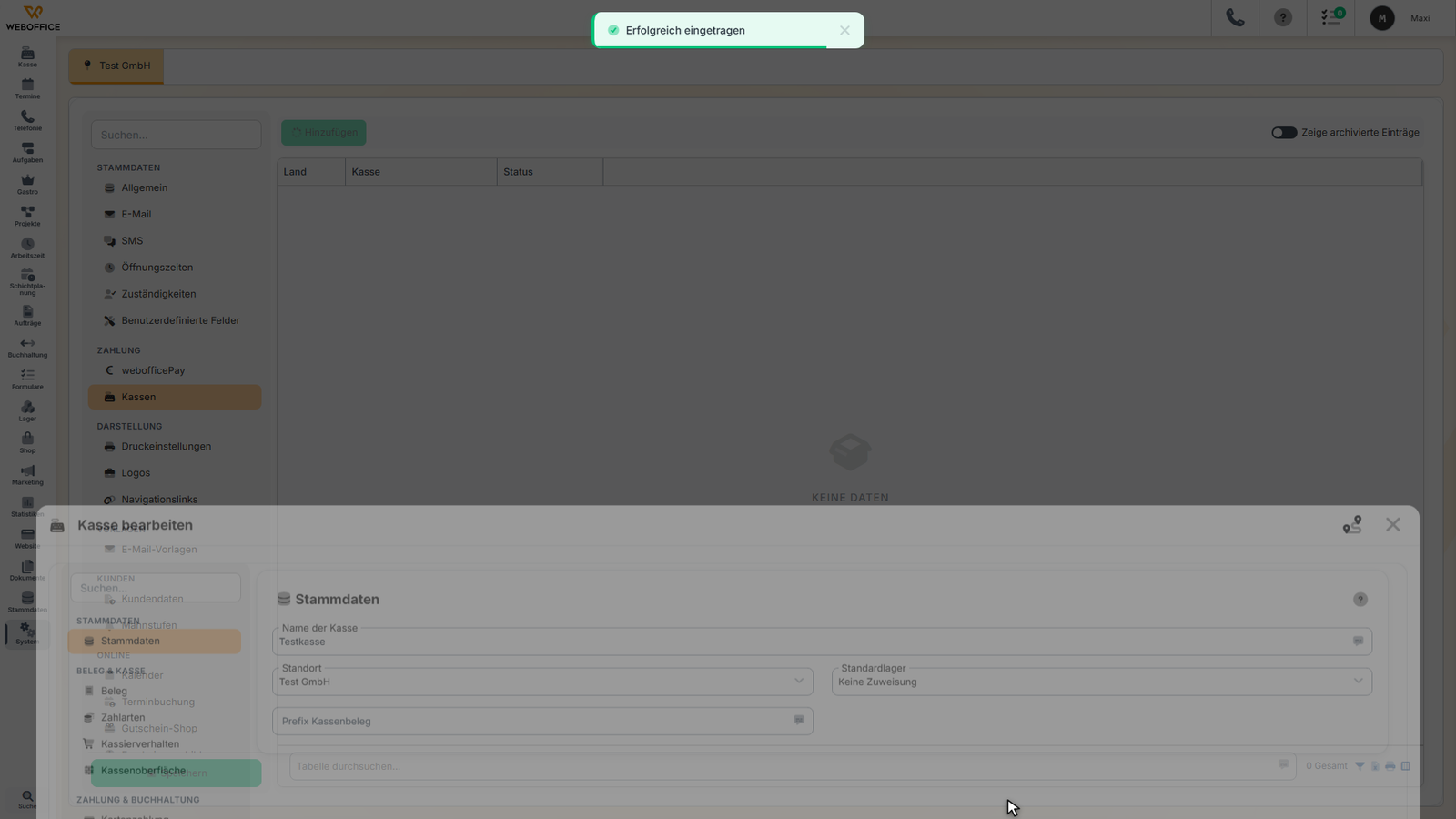Expand the Standardlager dropdown
Viewport: 1456px width, 819px height.
[1102, 682]
